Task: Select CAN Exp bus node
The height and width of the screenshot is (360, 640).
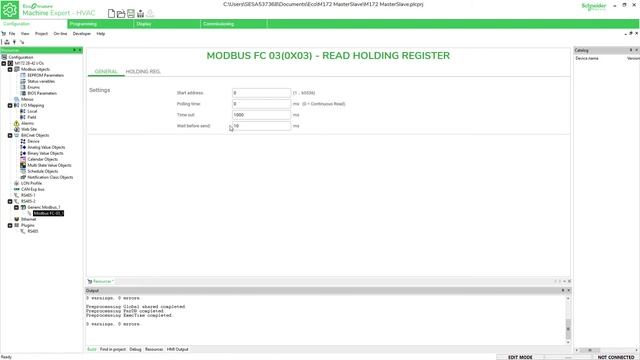Action: [33, 189]
